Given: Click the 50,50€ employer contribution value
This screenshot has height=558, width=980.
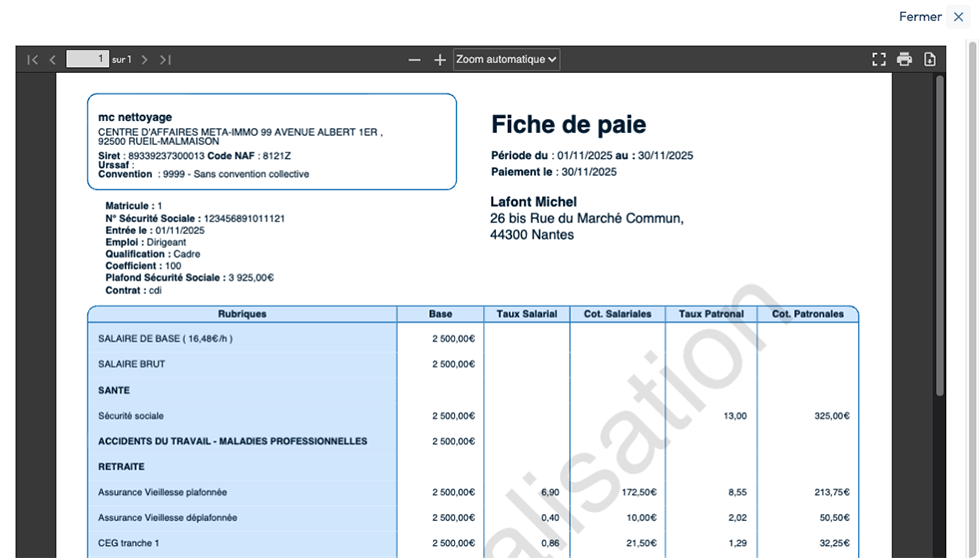Looking at the screenshot, I should [834, 517].
